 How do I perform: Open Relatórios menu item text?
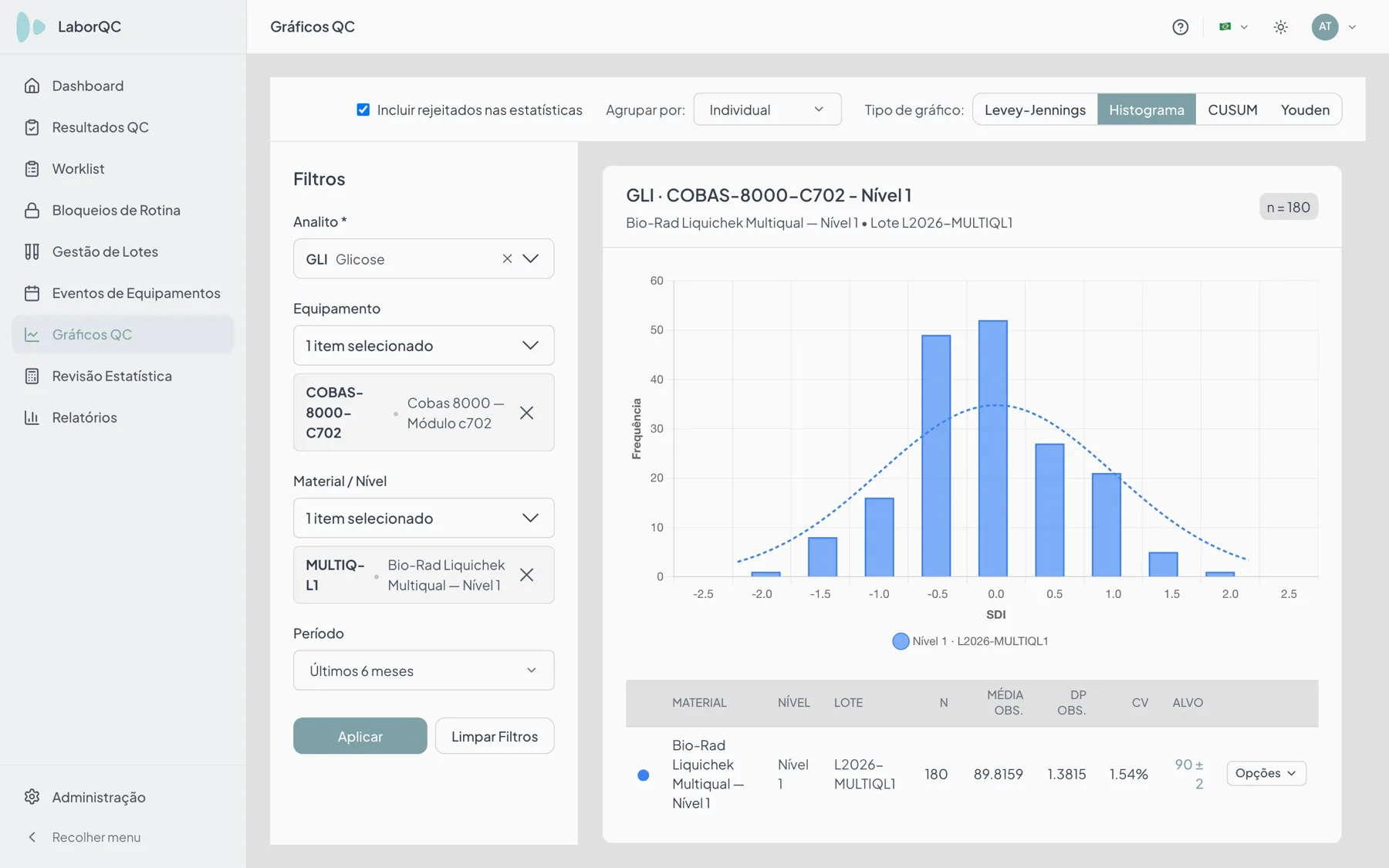(85, 417)
